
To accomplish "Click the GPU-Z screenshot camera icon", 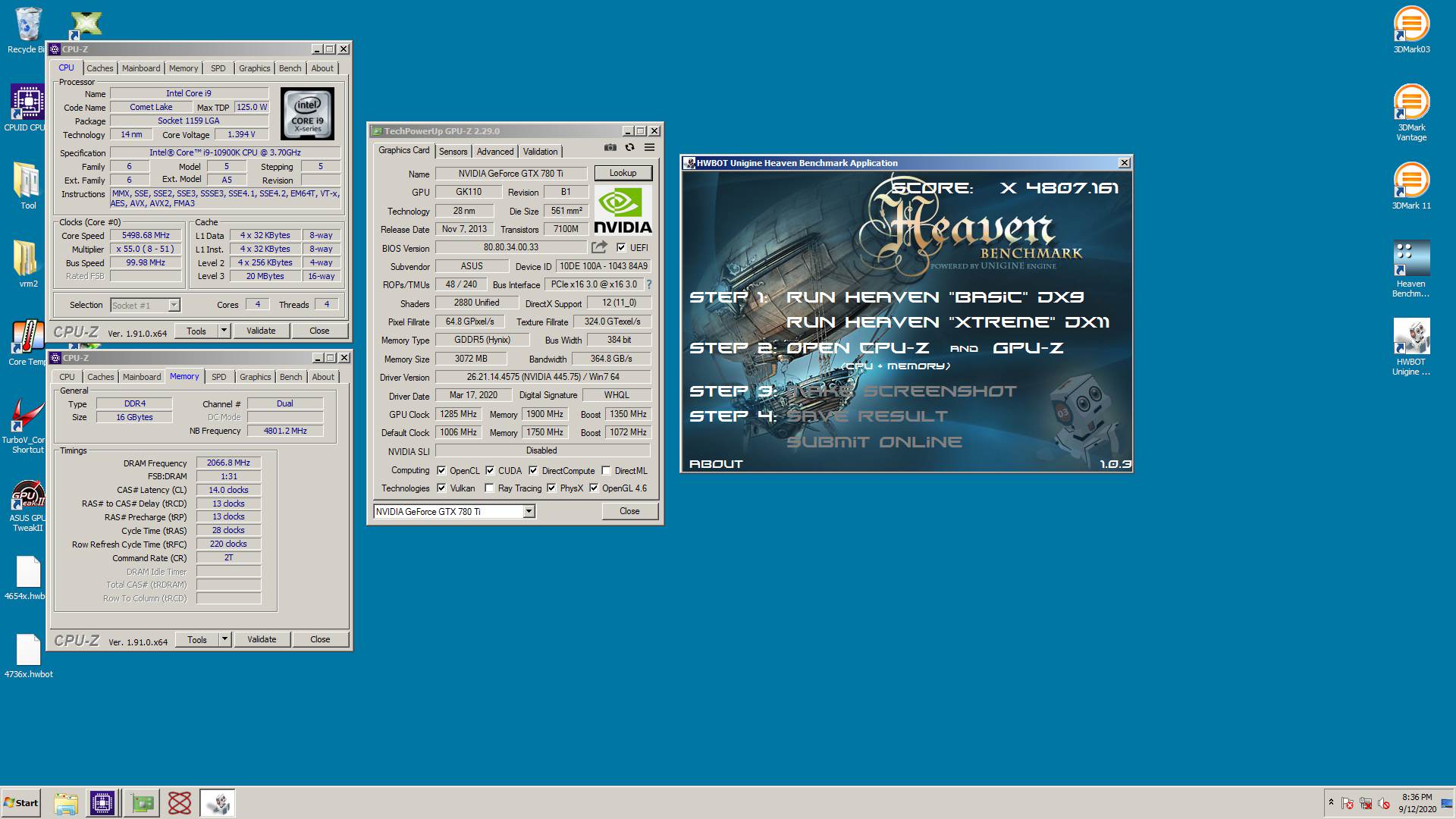I will [610, 147].
